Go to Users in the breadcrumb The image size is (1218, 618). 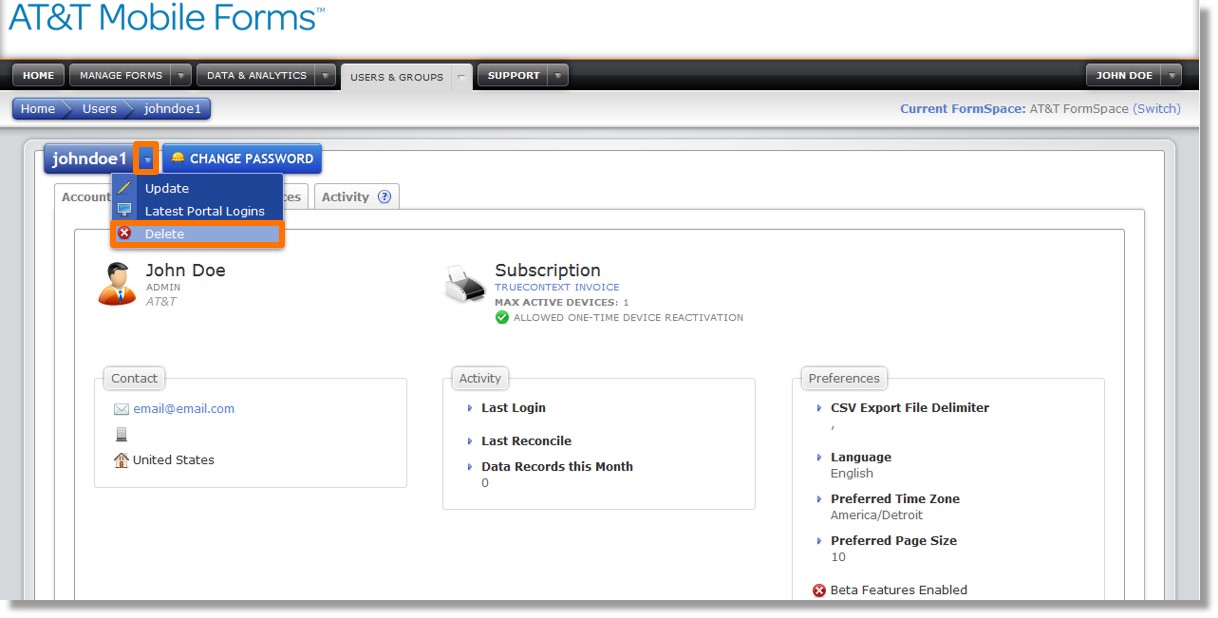(x=99, y=109)
